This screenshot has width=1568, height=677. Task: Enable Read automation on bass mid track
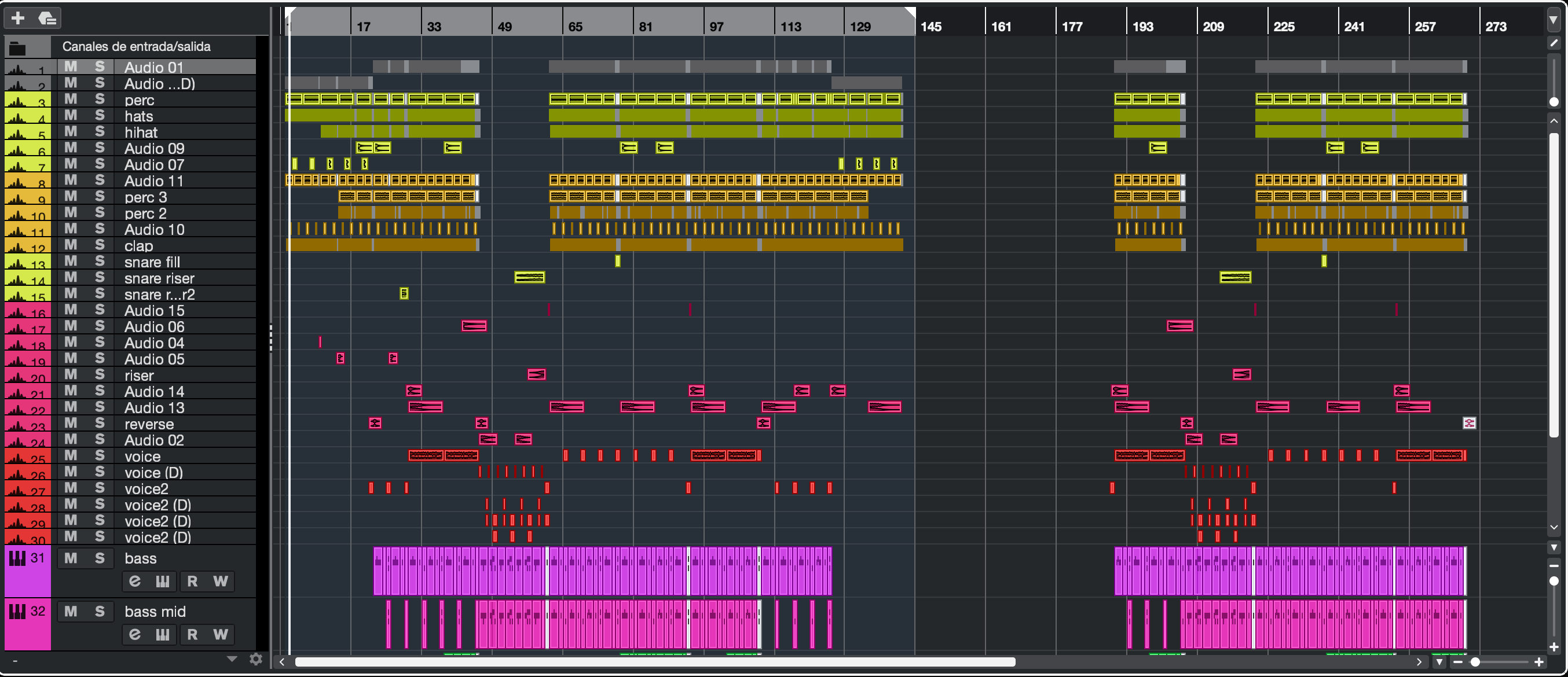(x=192, y=634)
